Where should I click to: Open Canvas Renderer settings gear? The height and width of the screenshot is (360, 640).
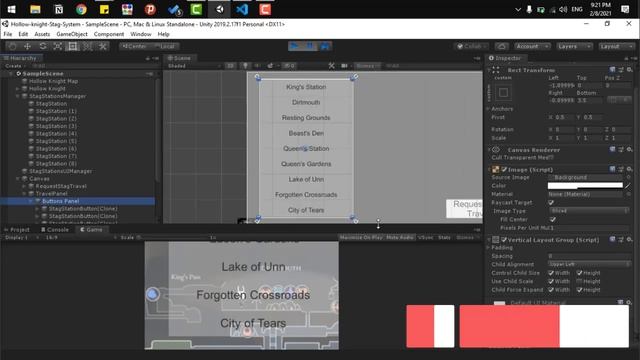point(630,150)
